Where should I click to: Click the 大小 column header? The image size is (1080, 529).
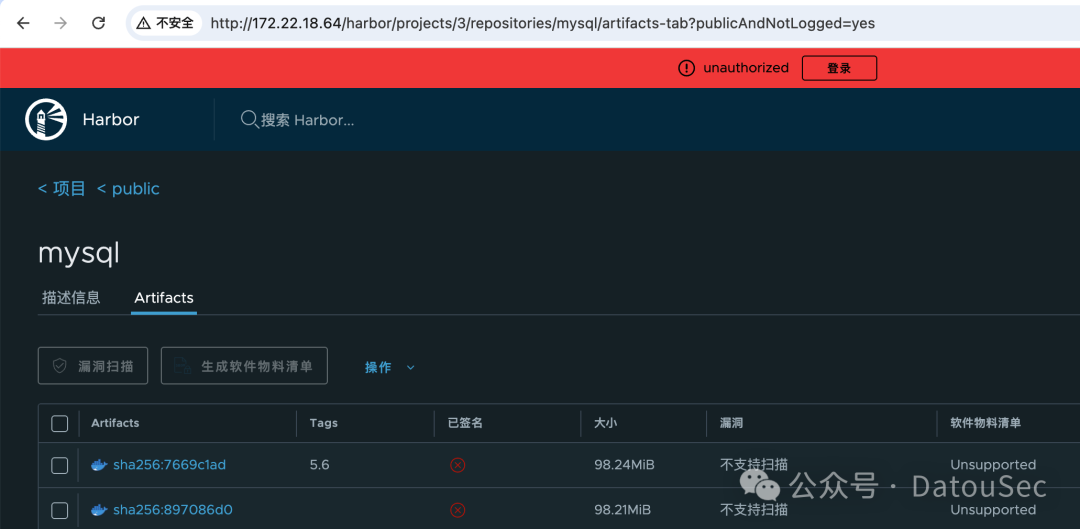click(x=605, y=423)
